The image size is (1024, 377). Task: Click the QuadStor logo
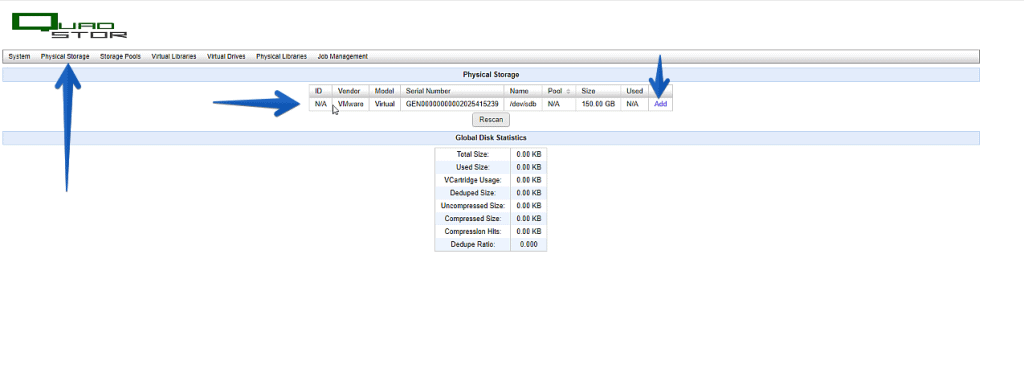click(x=69, y=25)
